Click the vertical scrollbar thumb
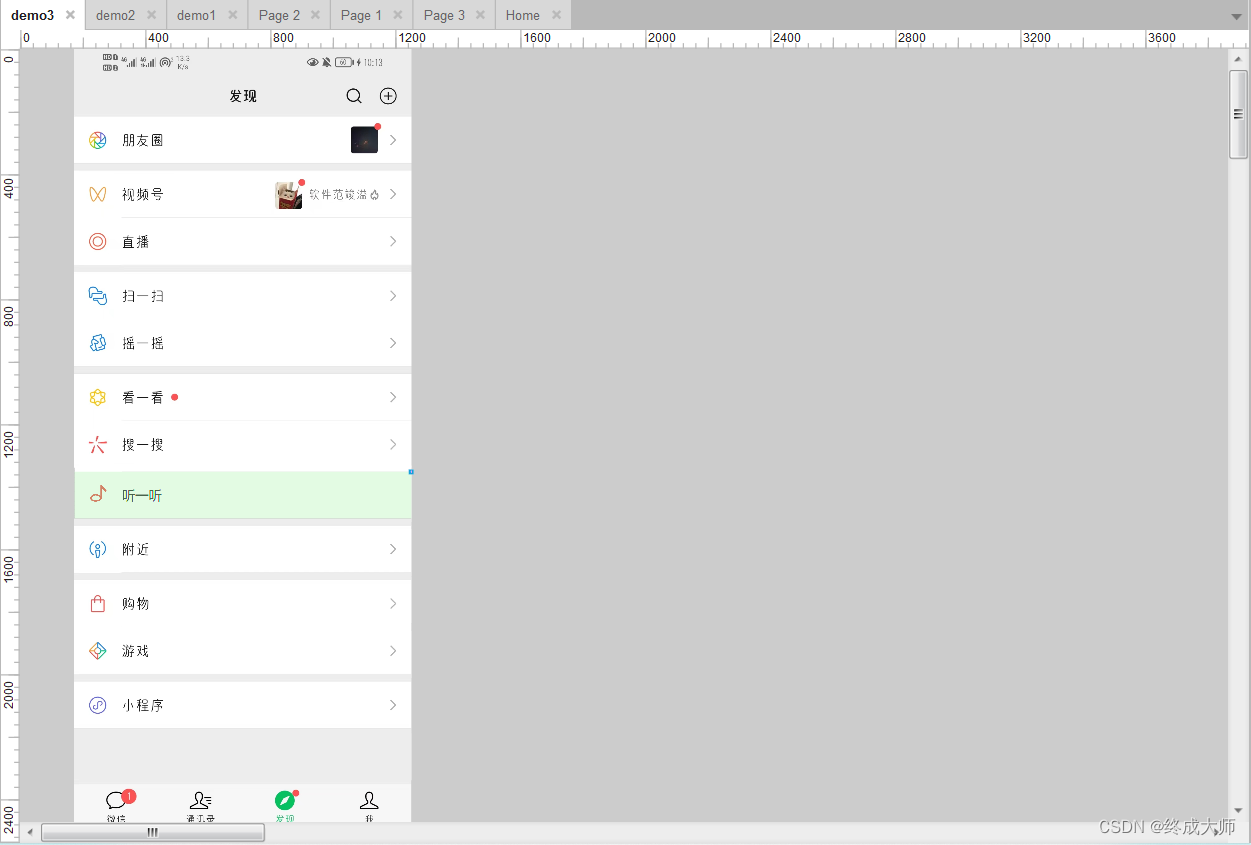1251x845 pixels. coord(1238,114)
